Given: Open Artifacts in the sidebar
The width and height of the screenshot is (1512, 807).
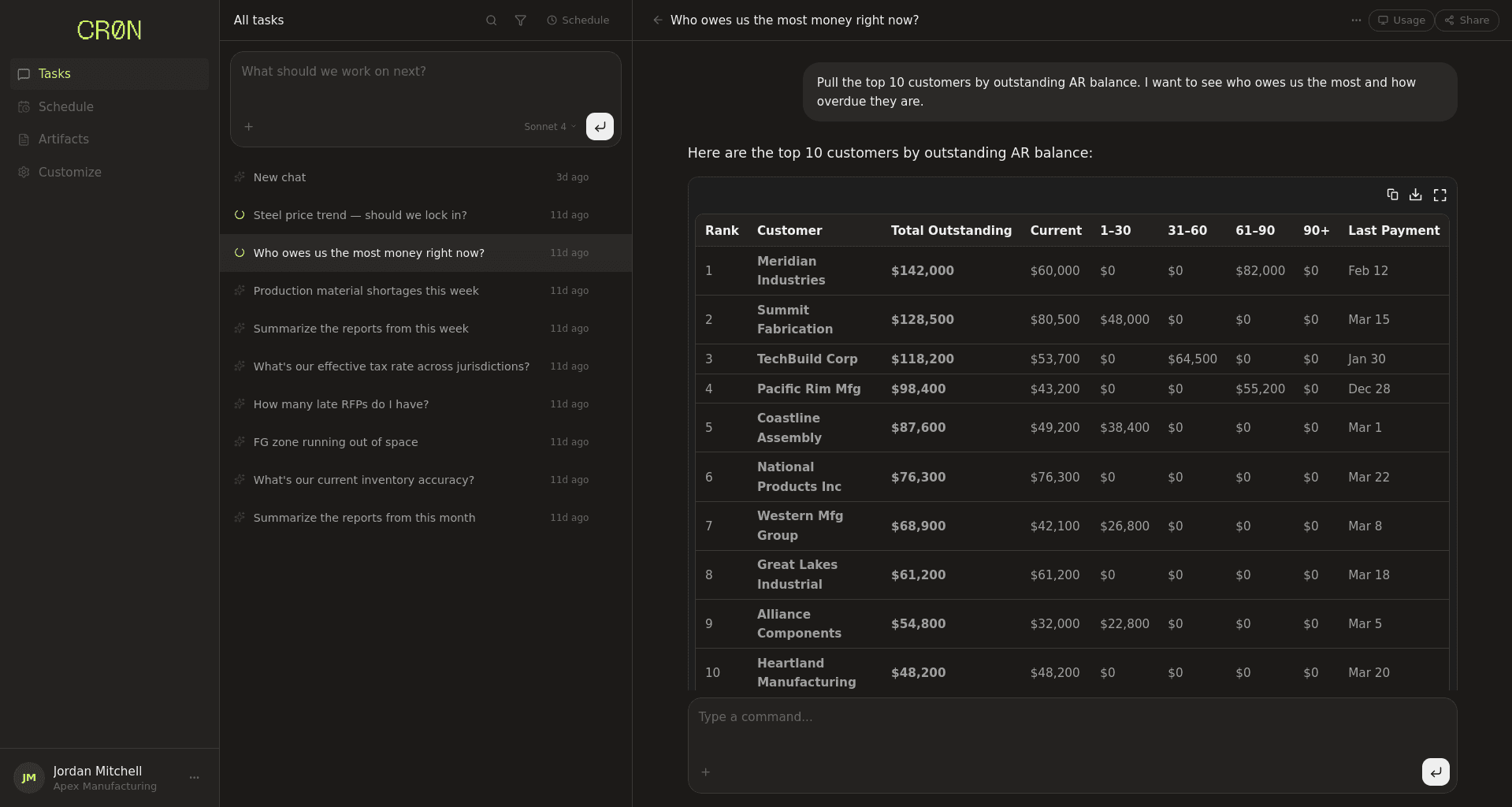Looking at the screenshot, I should 110,139.
